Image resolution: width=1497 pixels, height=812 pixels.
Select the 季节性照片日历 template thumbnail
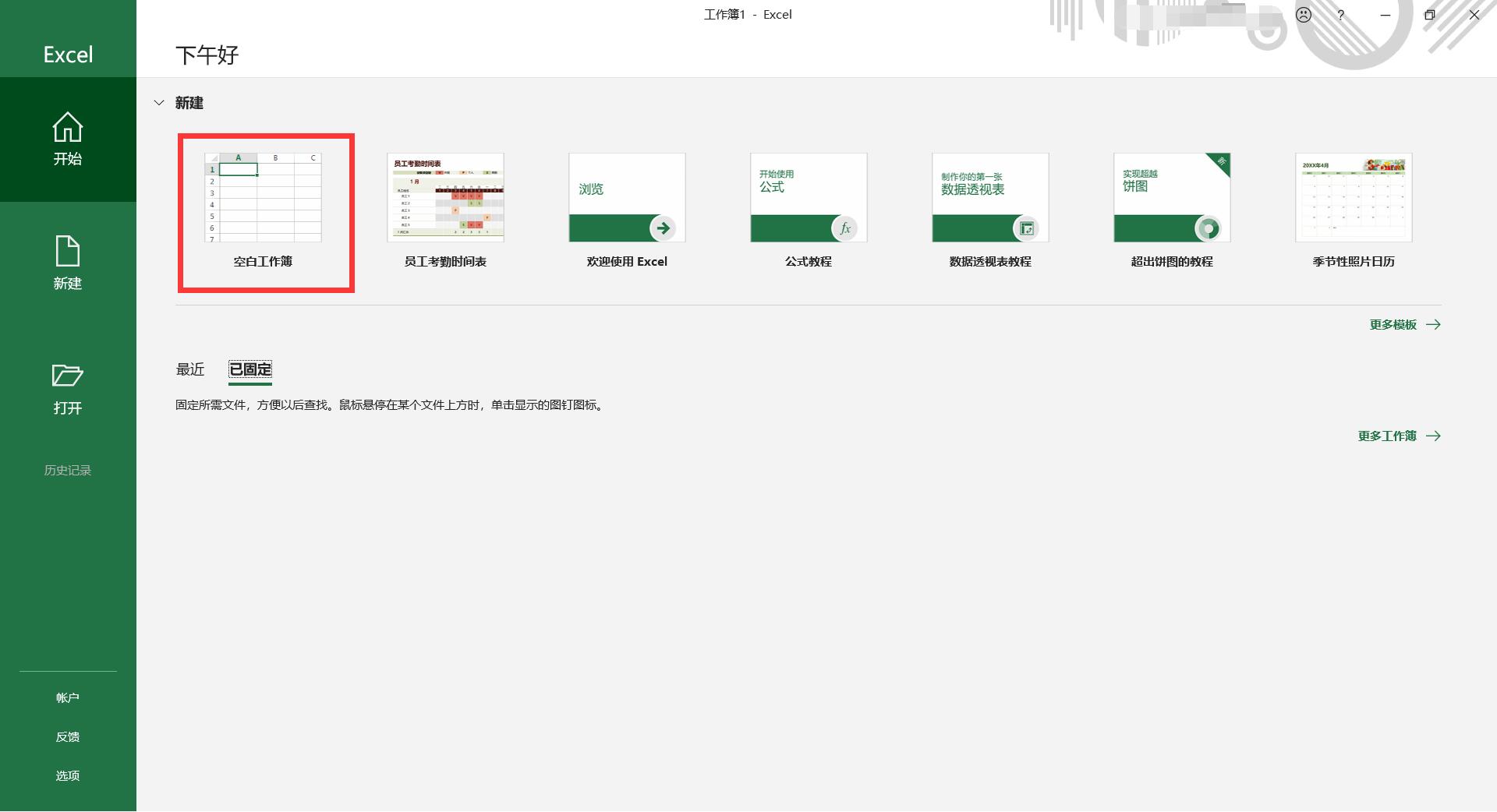[x=1354, y=197]
